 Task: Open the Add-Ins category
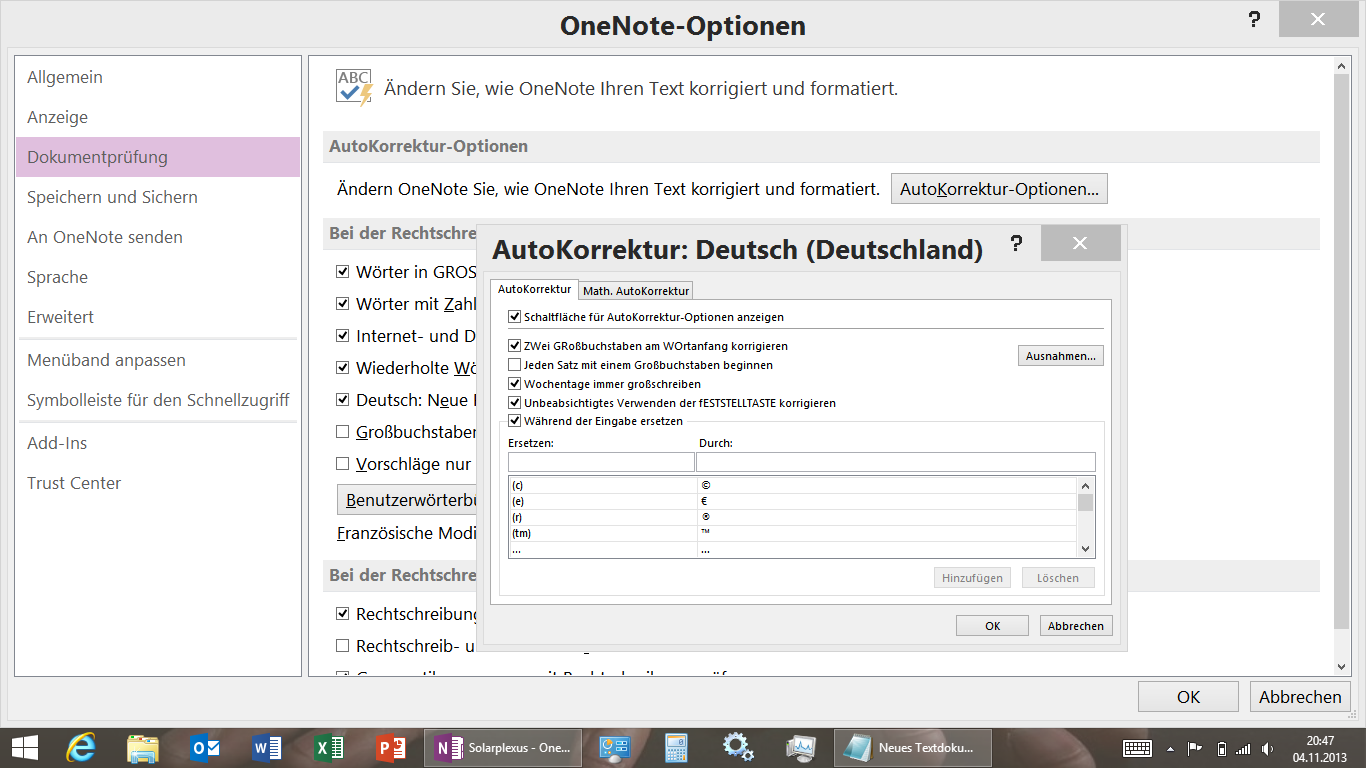tap(158, 443)
